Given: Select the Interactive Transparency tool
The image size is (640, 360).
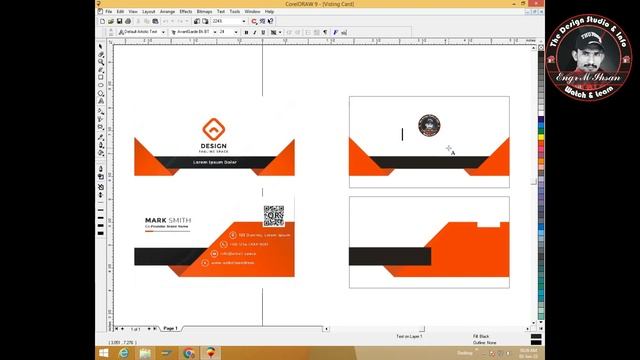Looking at the screenshot, I should [100, 119].
